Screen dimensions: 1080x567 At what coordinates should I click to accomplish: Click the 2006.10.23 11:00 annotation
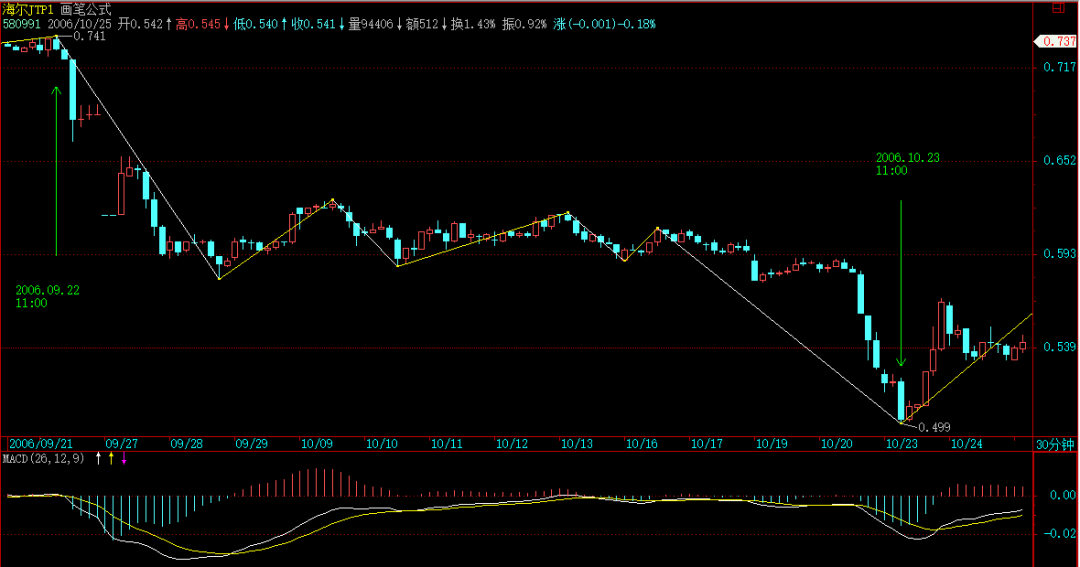tap(908, 164)
